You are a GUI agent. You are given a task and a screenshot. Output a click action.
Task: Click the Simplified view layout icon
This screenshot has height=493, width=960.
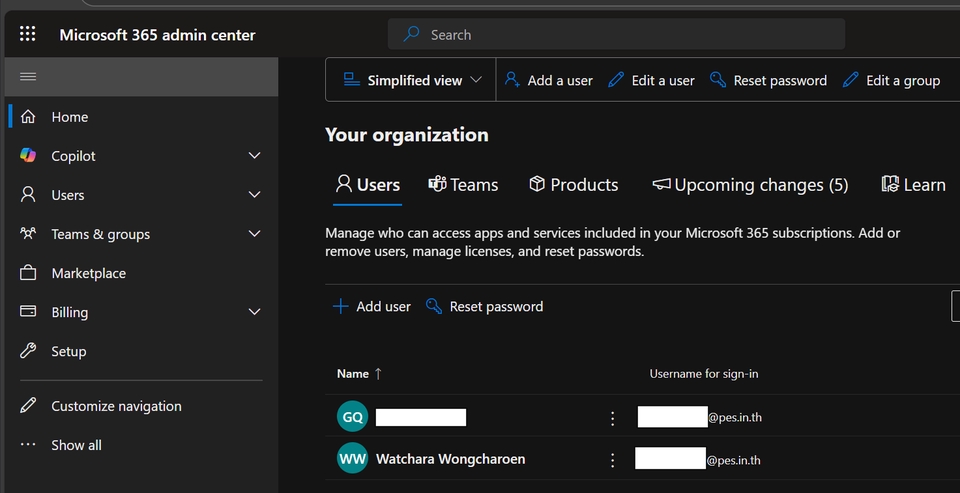tap(351, 80)
